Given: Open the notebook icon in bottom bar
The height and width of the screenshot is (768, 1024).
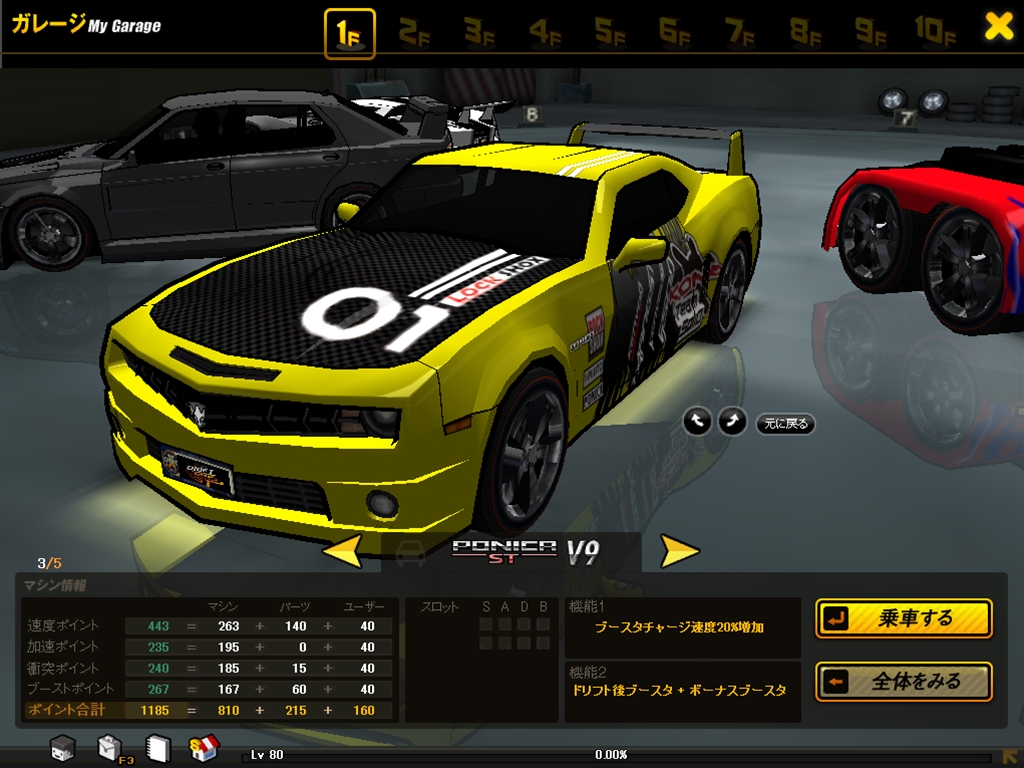Looking at the screenshot, I should [157, 748].
